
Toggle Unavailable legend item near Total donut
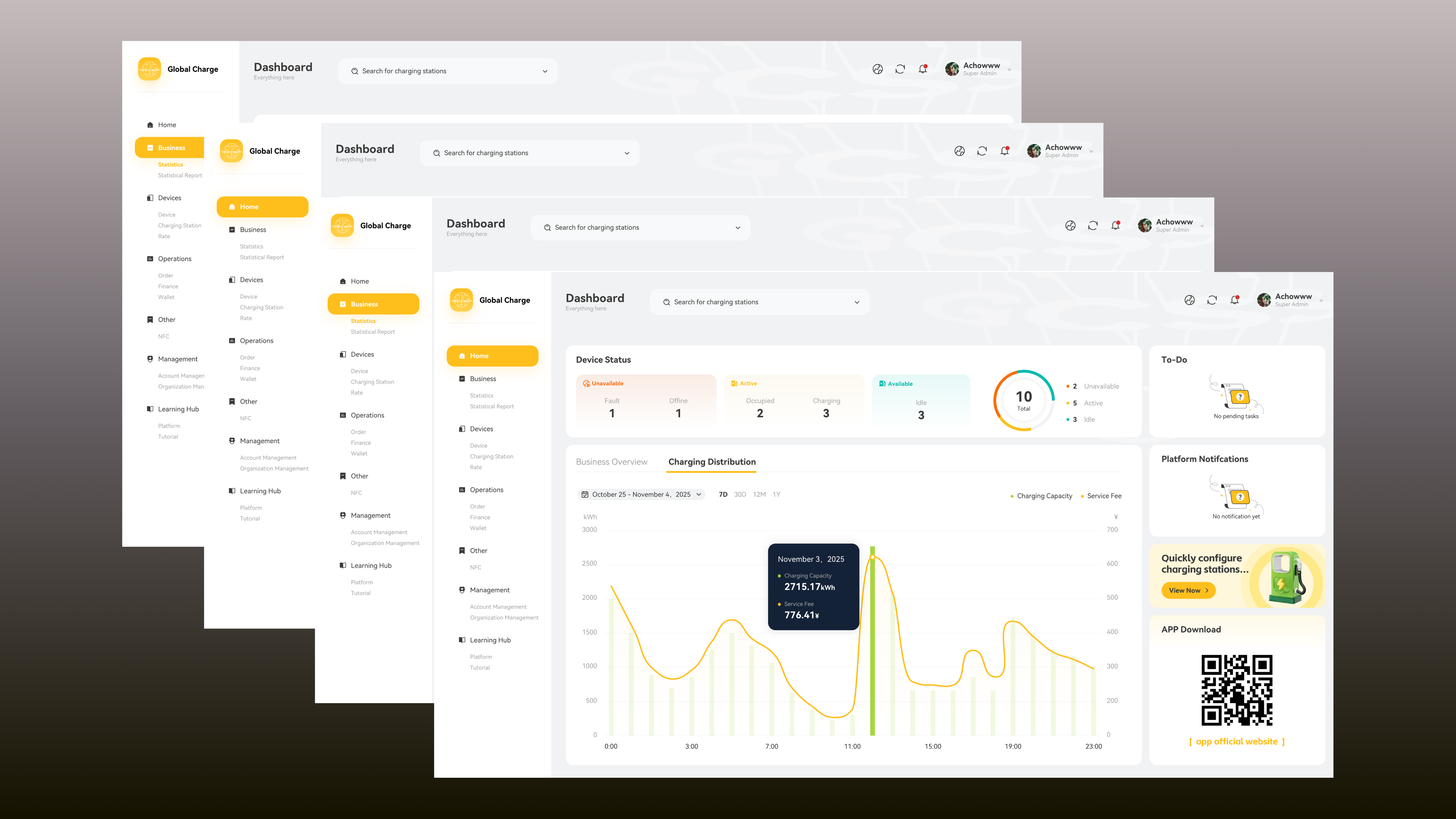click(1092, 387)
